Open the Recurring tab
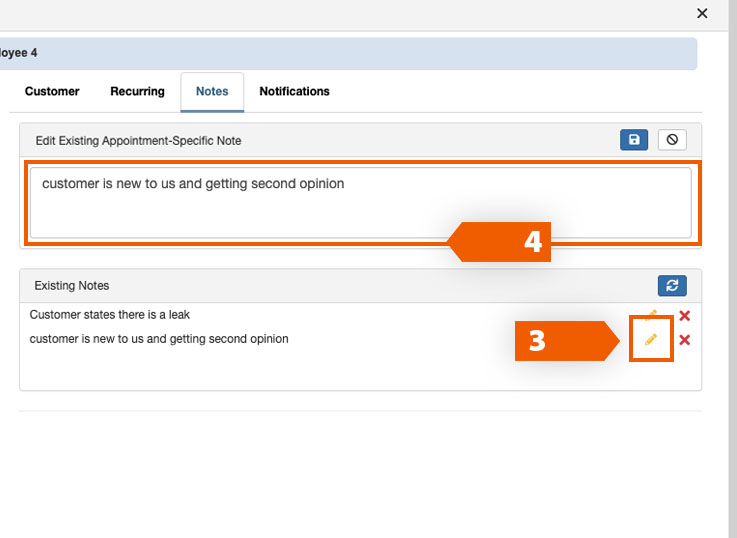This screenshot has width=737, height=538. [x=137, y=91]
